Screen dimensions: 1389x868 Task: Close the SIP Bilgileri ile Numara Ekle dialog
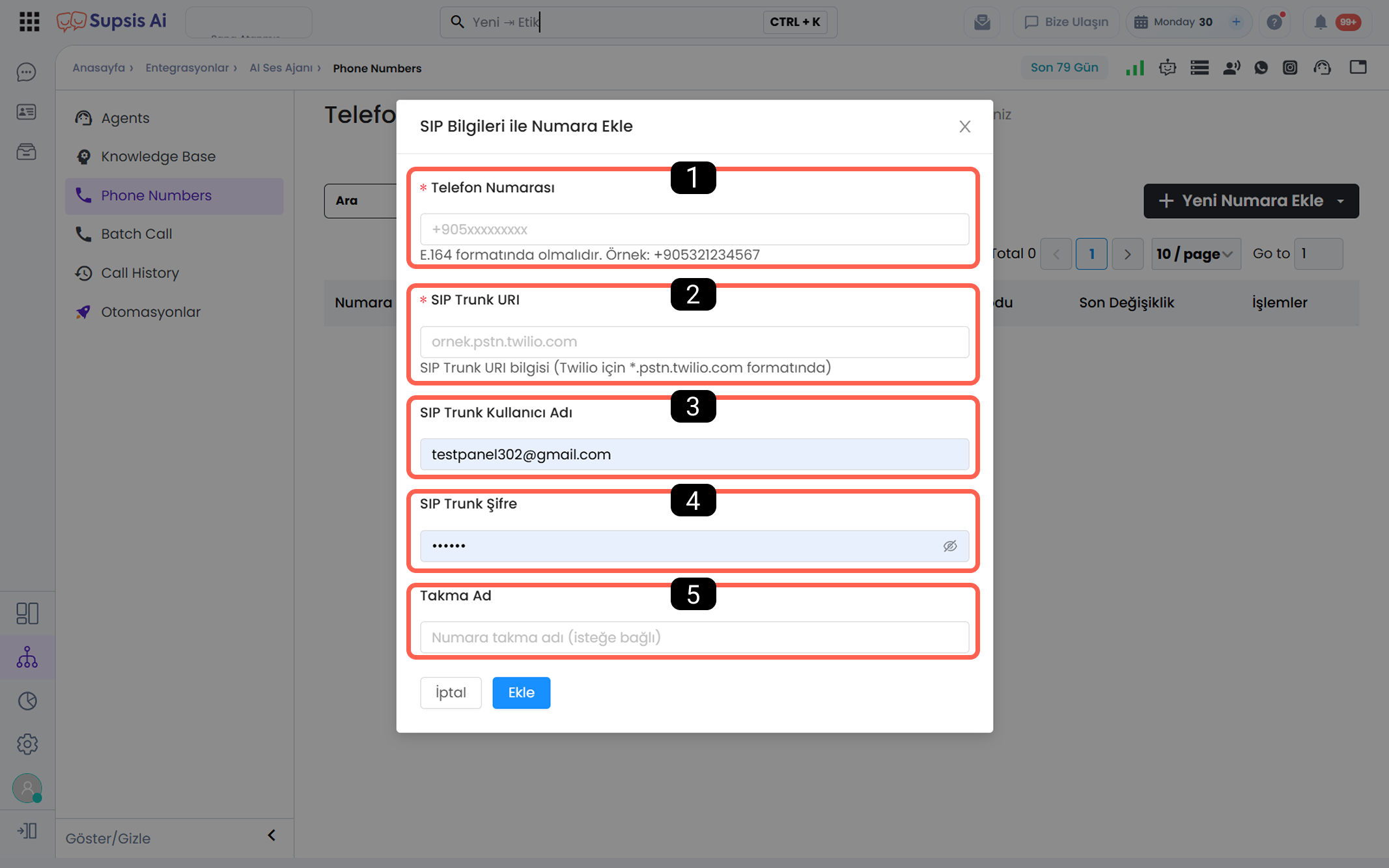pos(965,126)
